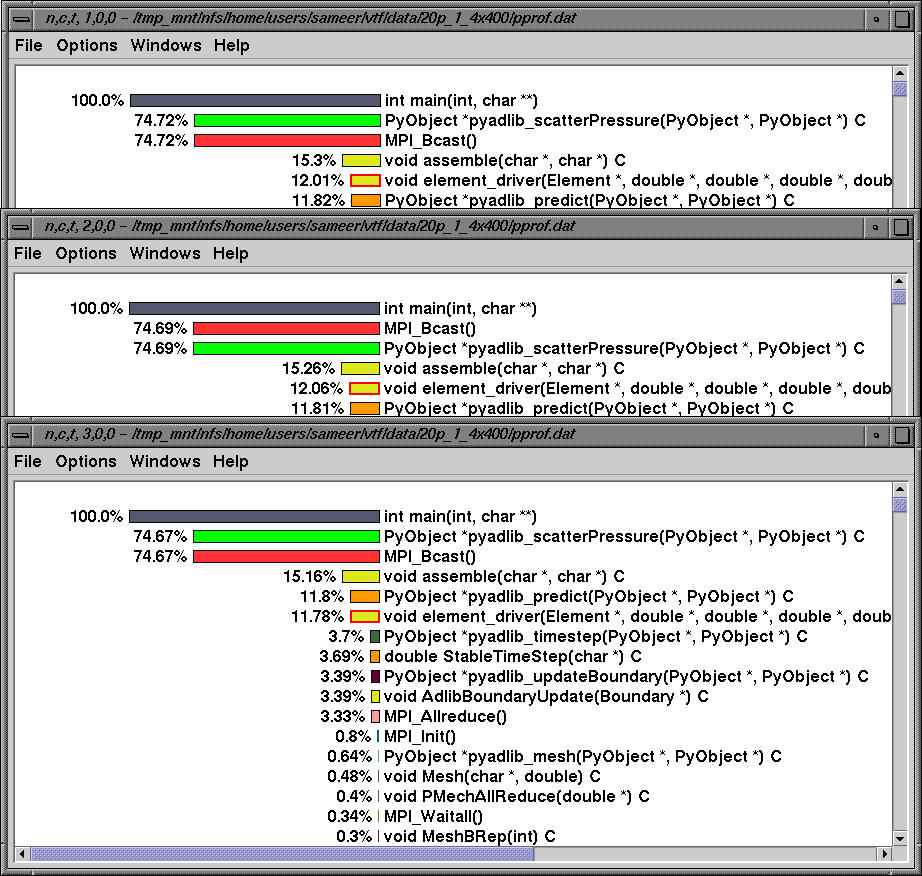Open File menu in the 1,0,0 window
This screenshot has height=876, width=922.
pyautogui.click(x=28, y=45)
